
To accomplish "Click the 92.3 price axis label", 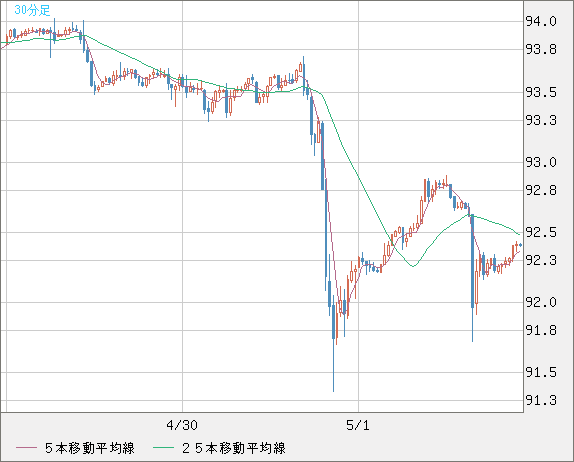I will point(541,260).
